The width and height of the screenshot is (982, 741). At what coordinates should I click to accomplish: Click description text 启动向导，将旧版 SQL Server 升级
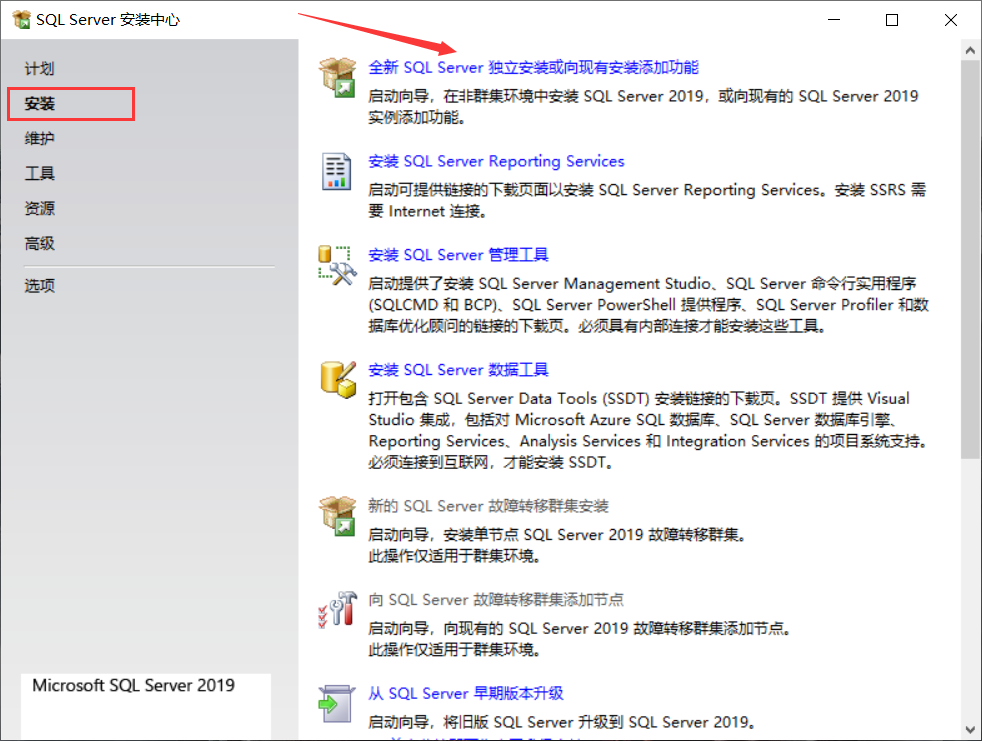pyautogui.click(x=561, y=722)
